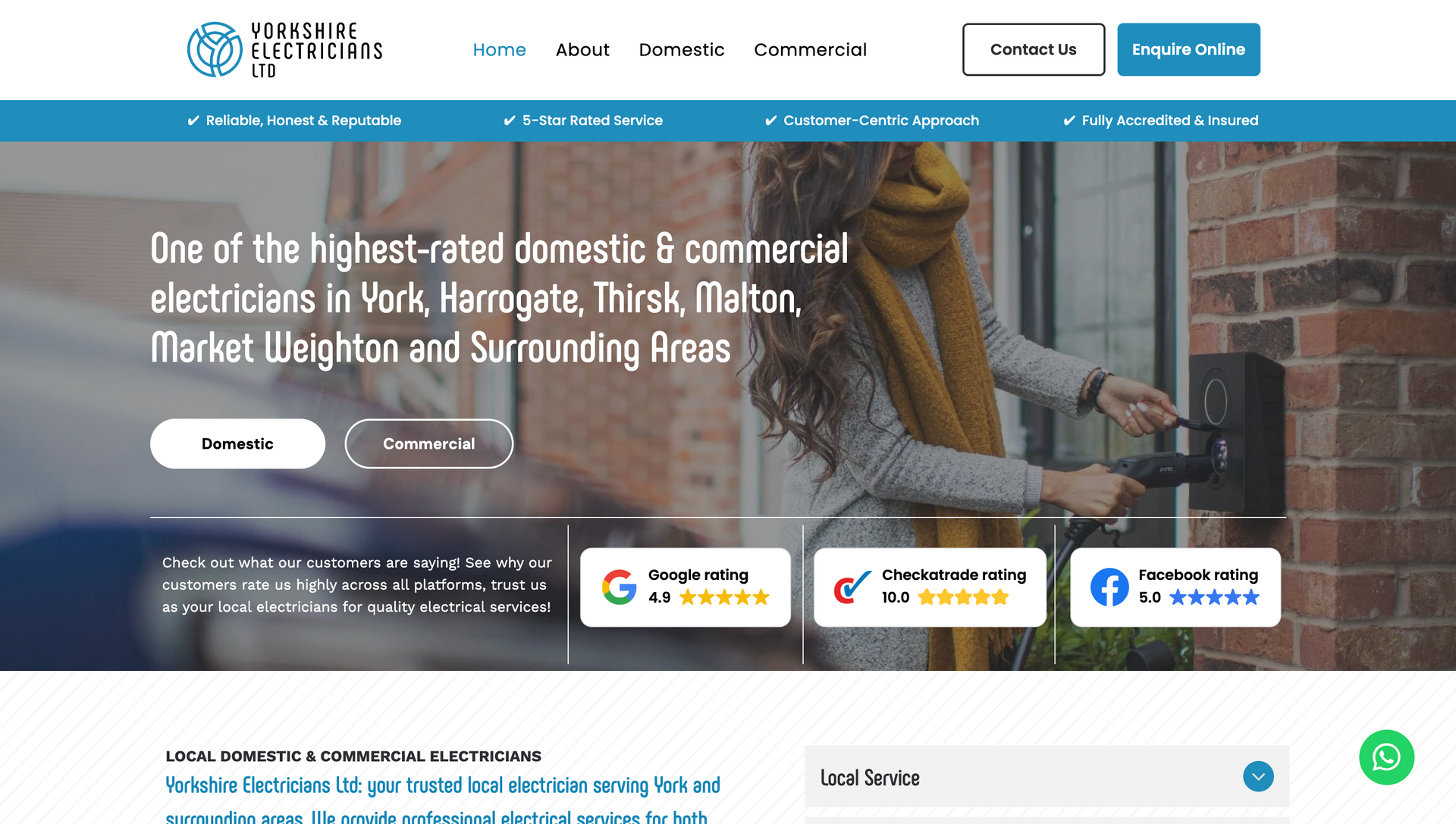Choose the outlined Commercial hero button
Viewport: 1456px width, 824px height.
point(428,443)
